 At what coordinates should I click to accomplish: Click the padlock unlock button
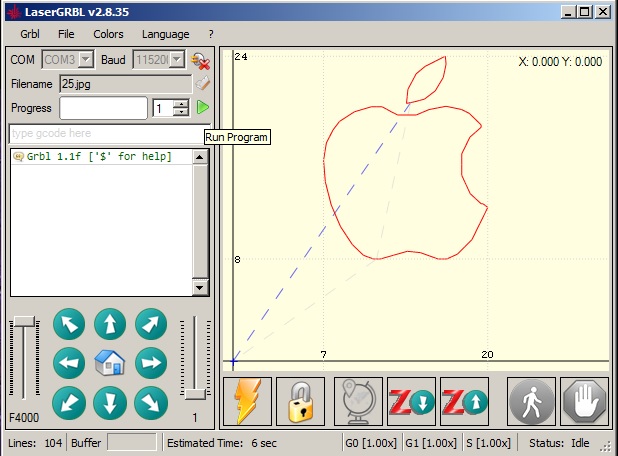[x=301, y=402]
